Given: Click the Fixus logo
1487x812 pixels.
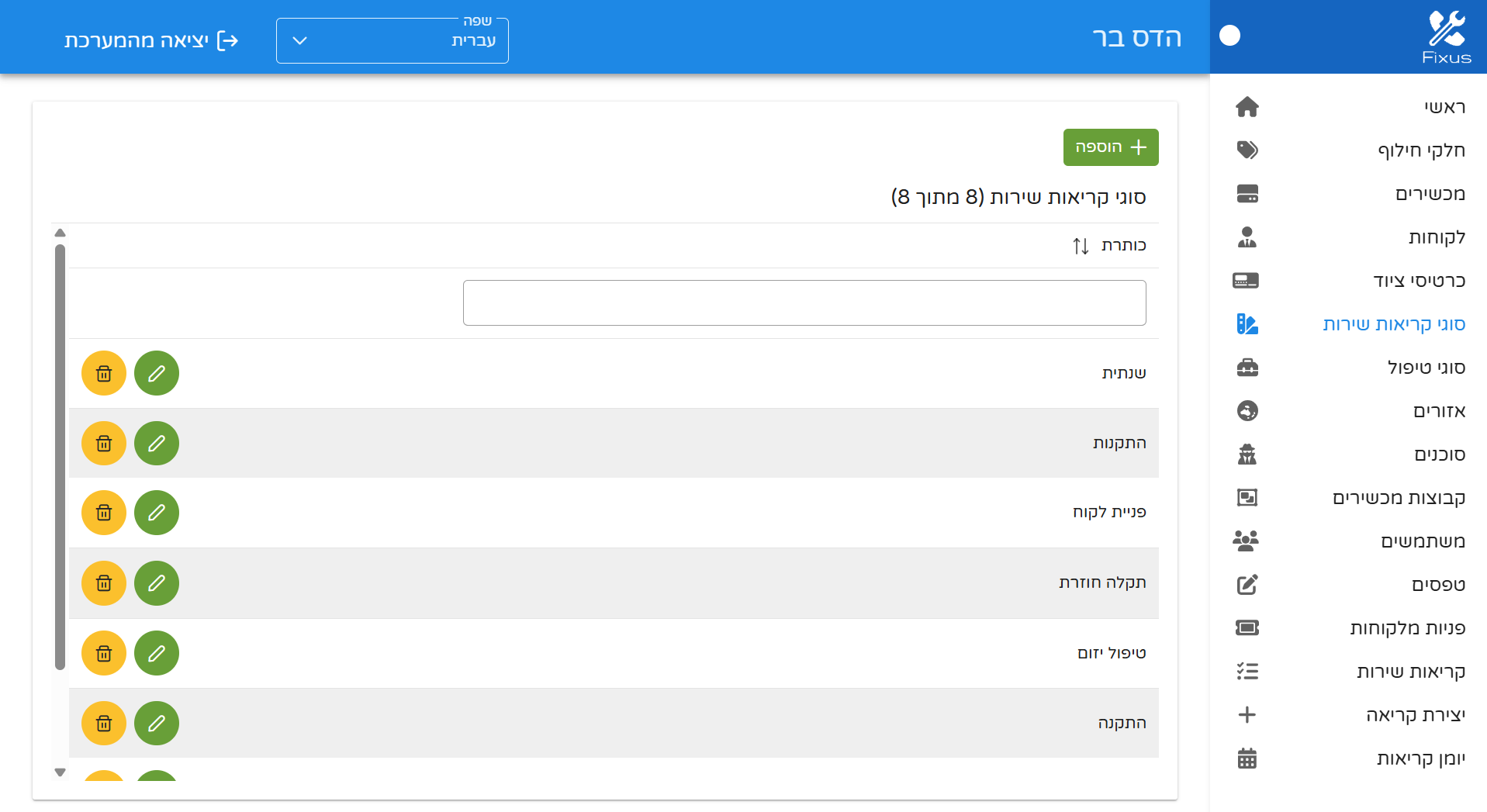Looking at the screenshot, I should point(1447,37).
